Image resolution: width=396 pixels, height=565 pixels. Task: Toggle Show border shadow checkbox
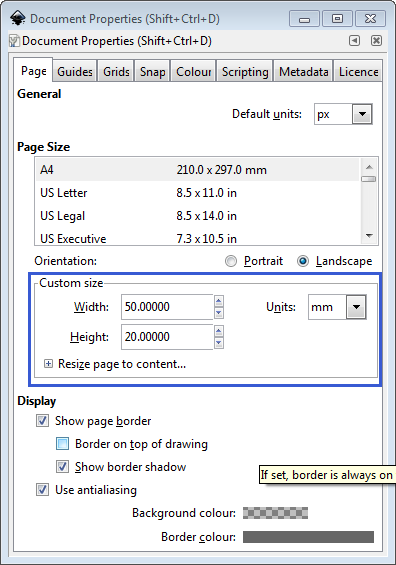tap(62, 467)
